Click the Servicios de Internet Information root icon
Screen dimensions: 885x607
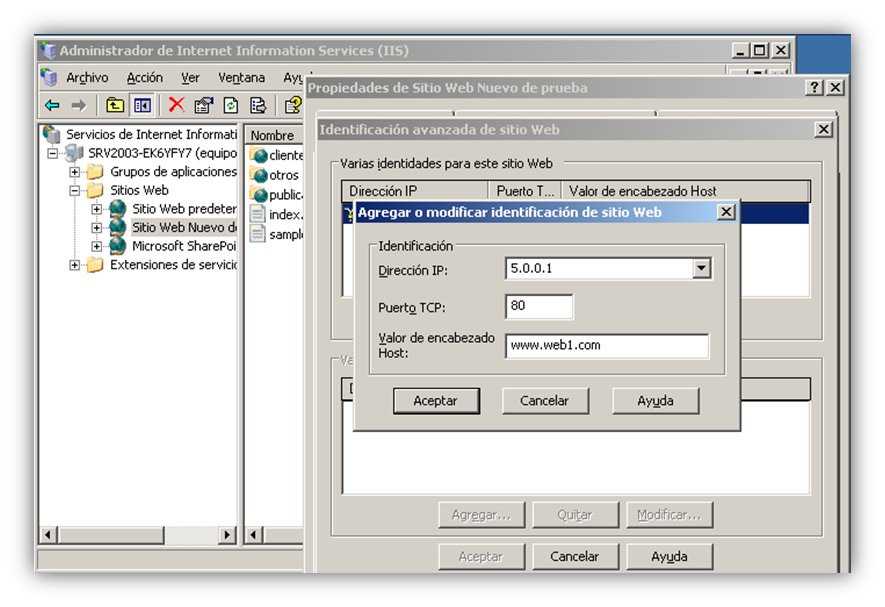point(52,134)
